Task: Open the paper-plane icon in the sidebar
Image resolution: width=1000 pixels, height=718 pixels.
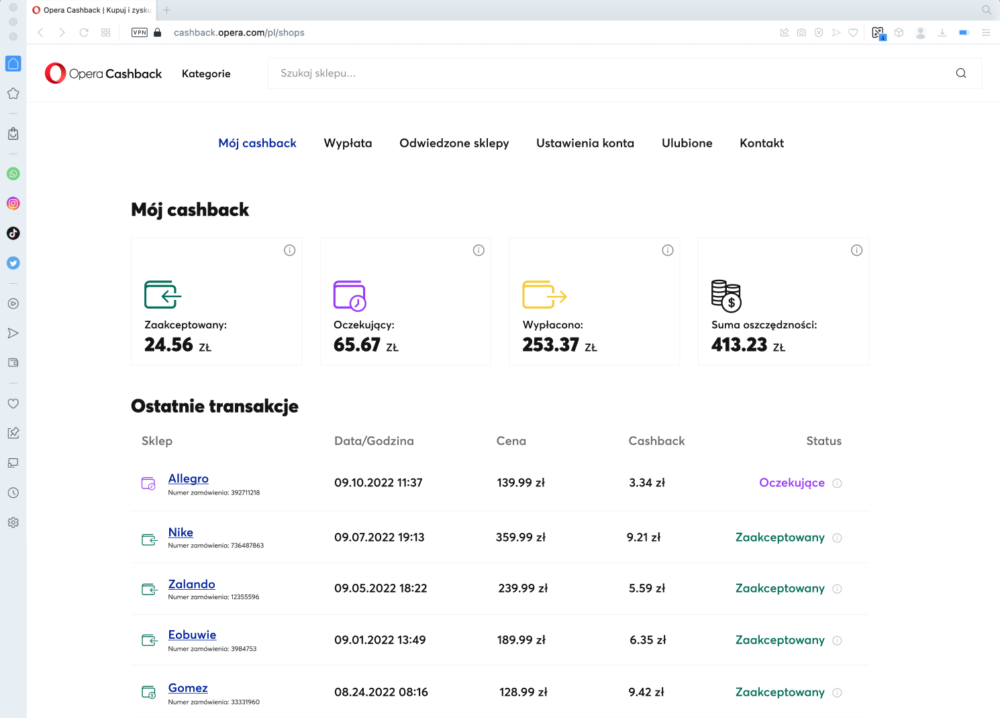Action: click(13, 333)
